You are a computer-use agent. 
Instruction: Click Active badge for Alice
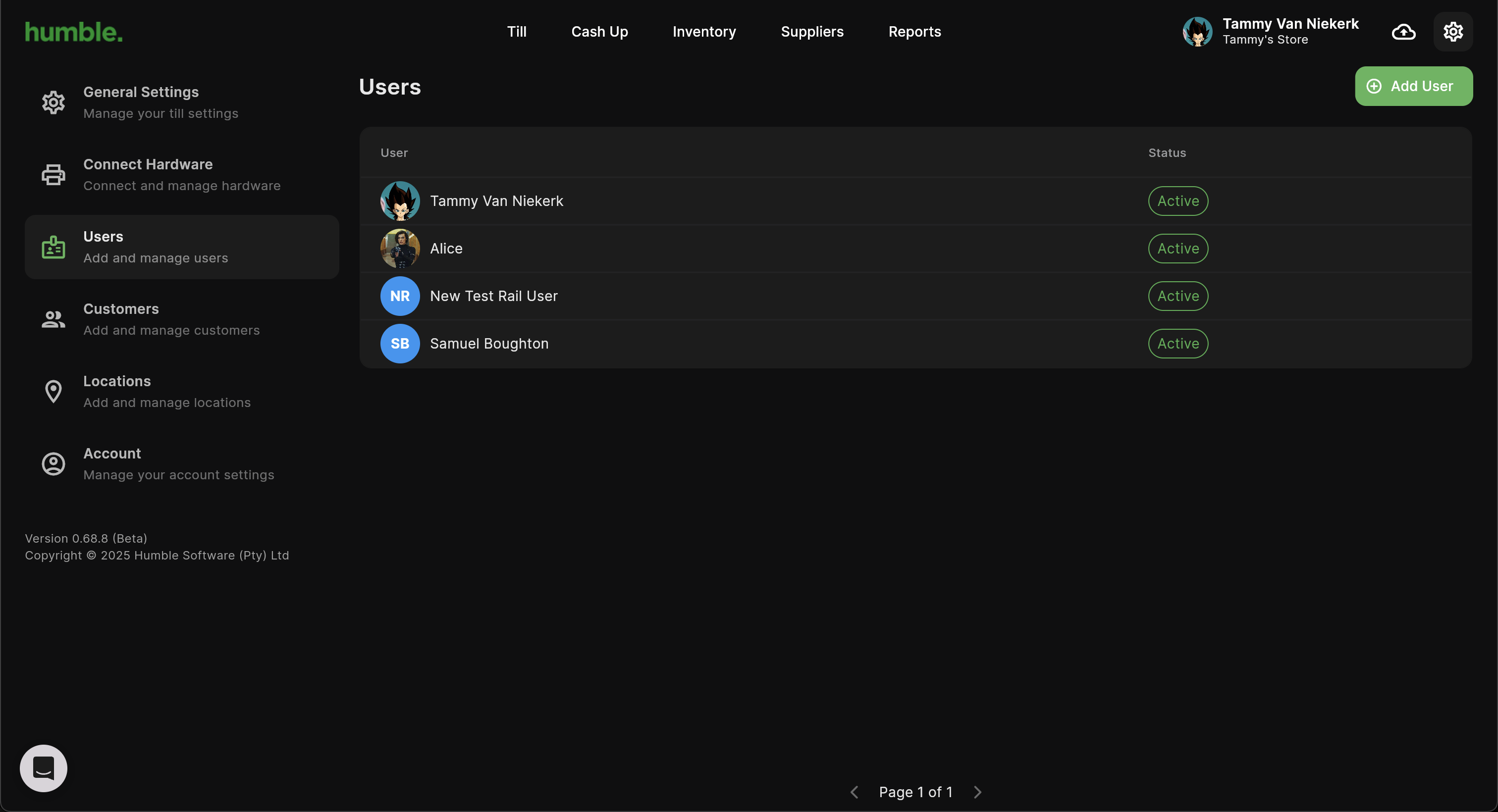point(1178,248)
